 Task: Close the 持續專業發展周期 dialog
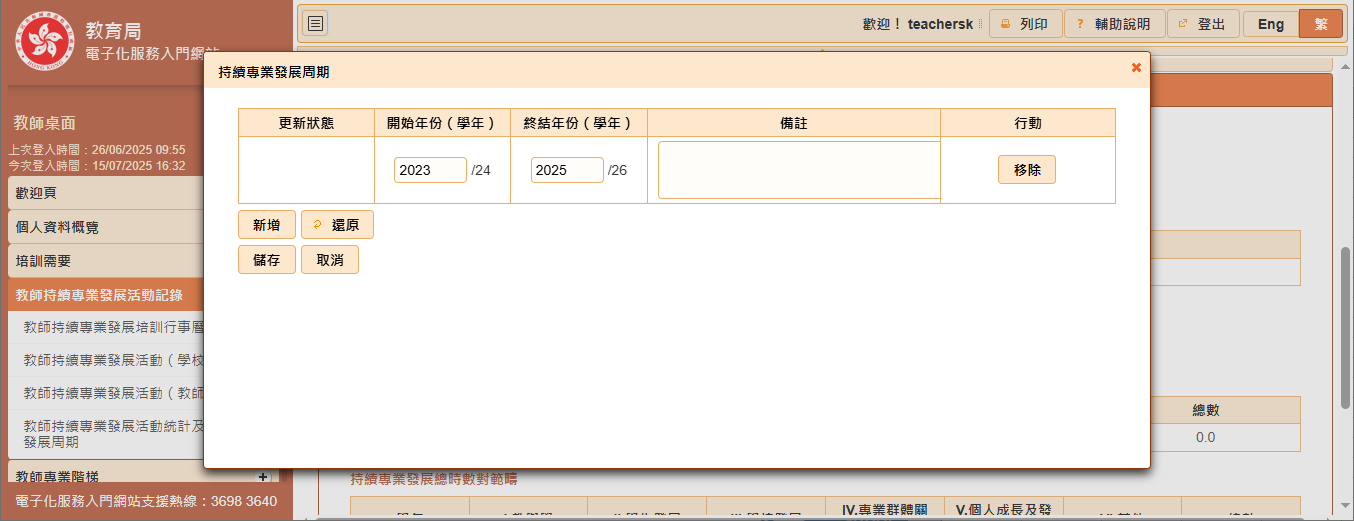tap(1136, 67)
